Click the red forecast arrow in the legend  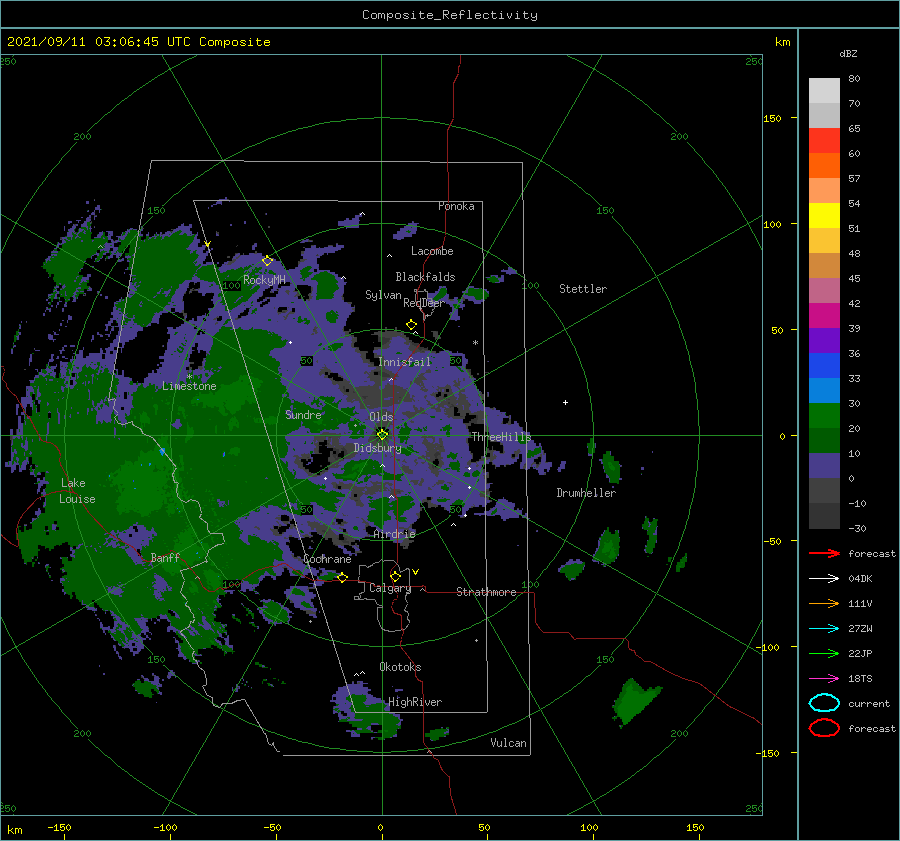(x=824, y=553)
